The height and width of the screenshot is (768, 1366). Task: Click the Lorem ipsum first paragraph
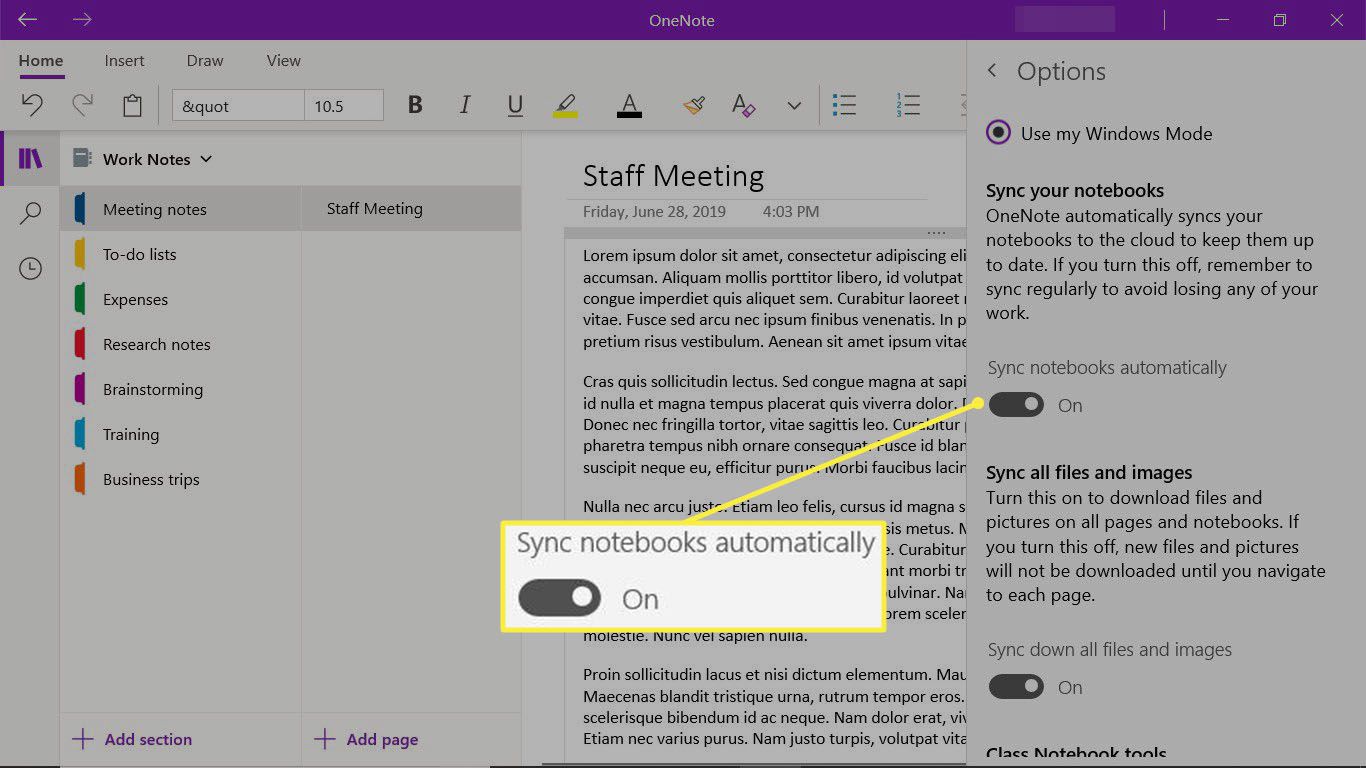pyautogui.click(x=774, y=298)
